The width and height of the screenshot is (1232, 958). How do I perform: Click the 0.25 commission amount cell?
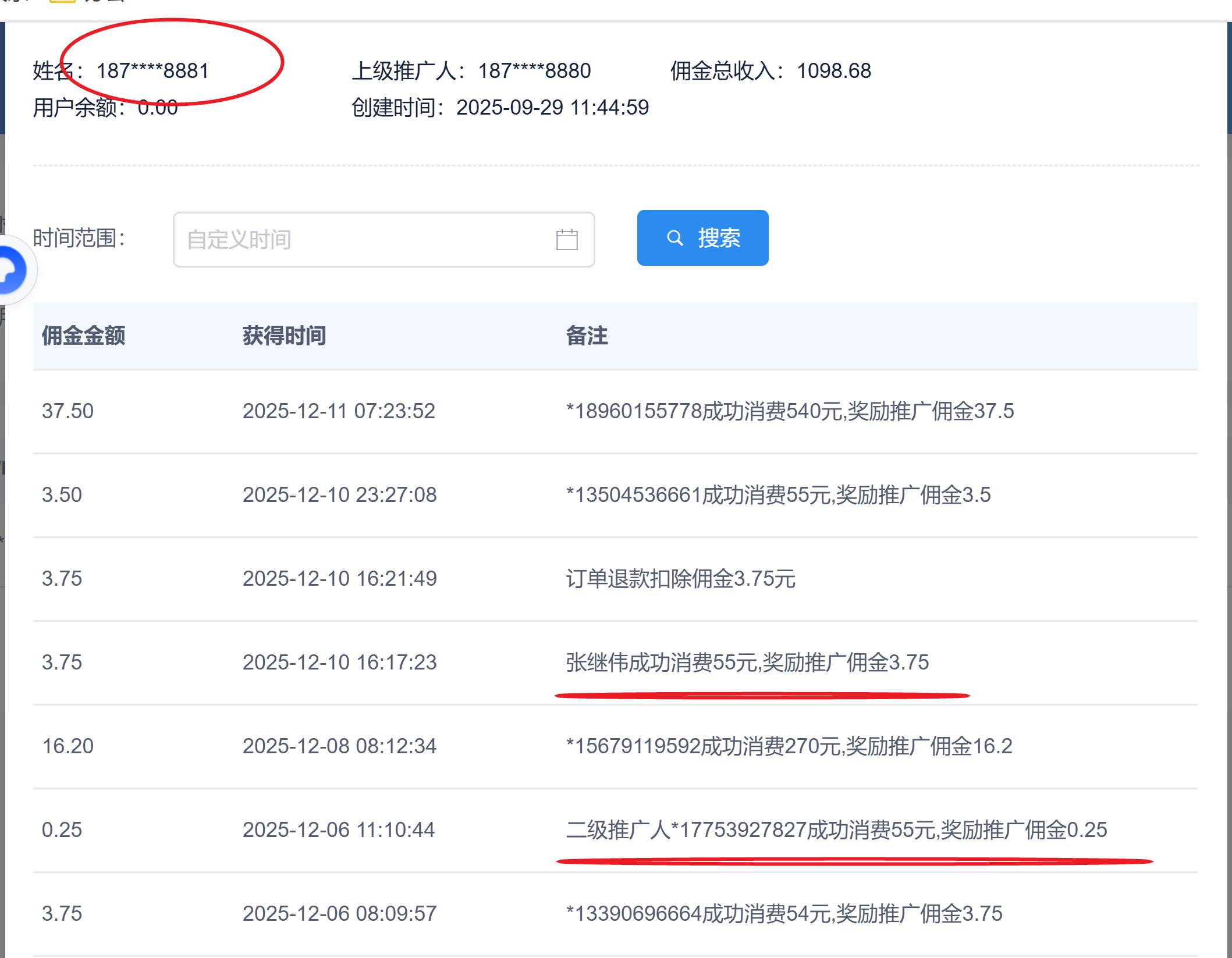(x=62, y=830)
